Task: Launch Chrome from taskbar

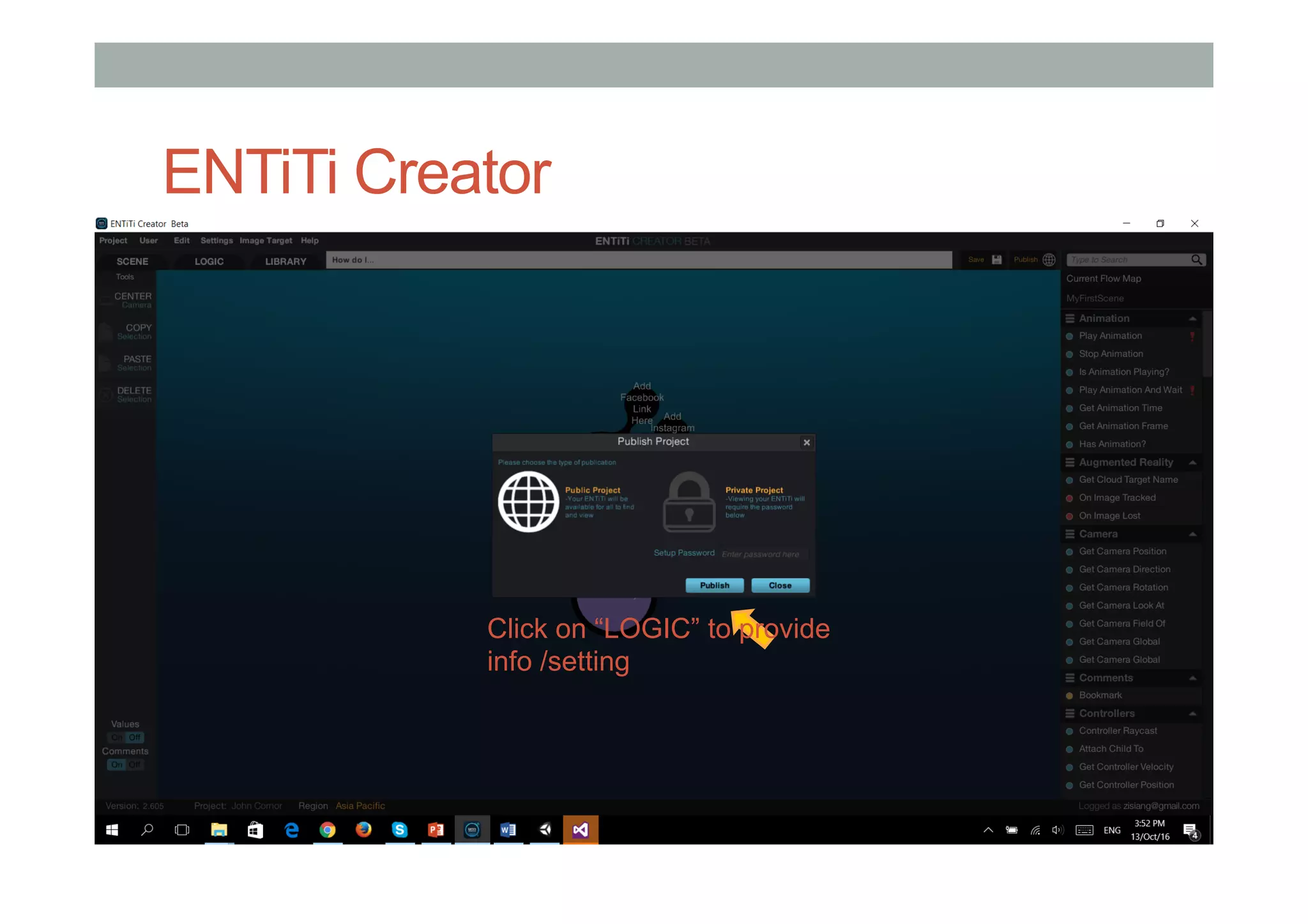Action: pyautogui.click(x=327, y=829)
